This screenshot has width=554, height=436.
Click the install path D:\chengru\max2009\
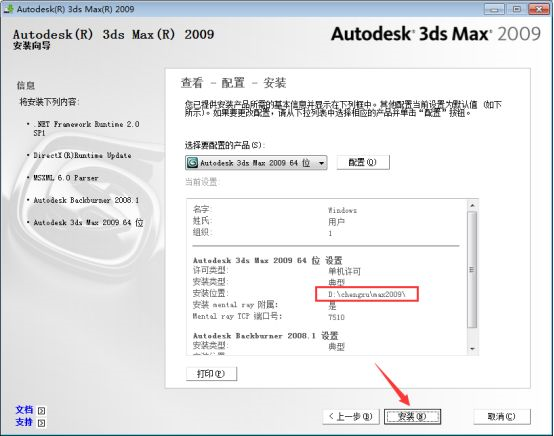tap(367, 294)
